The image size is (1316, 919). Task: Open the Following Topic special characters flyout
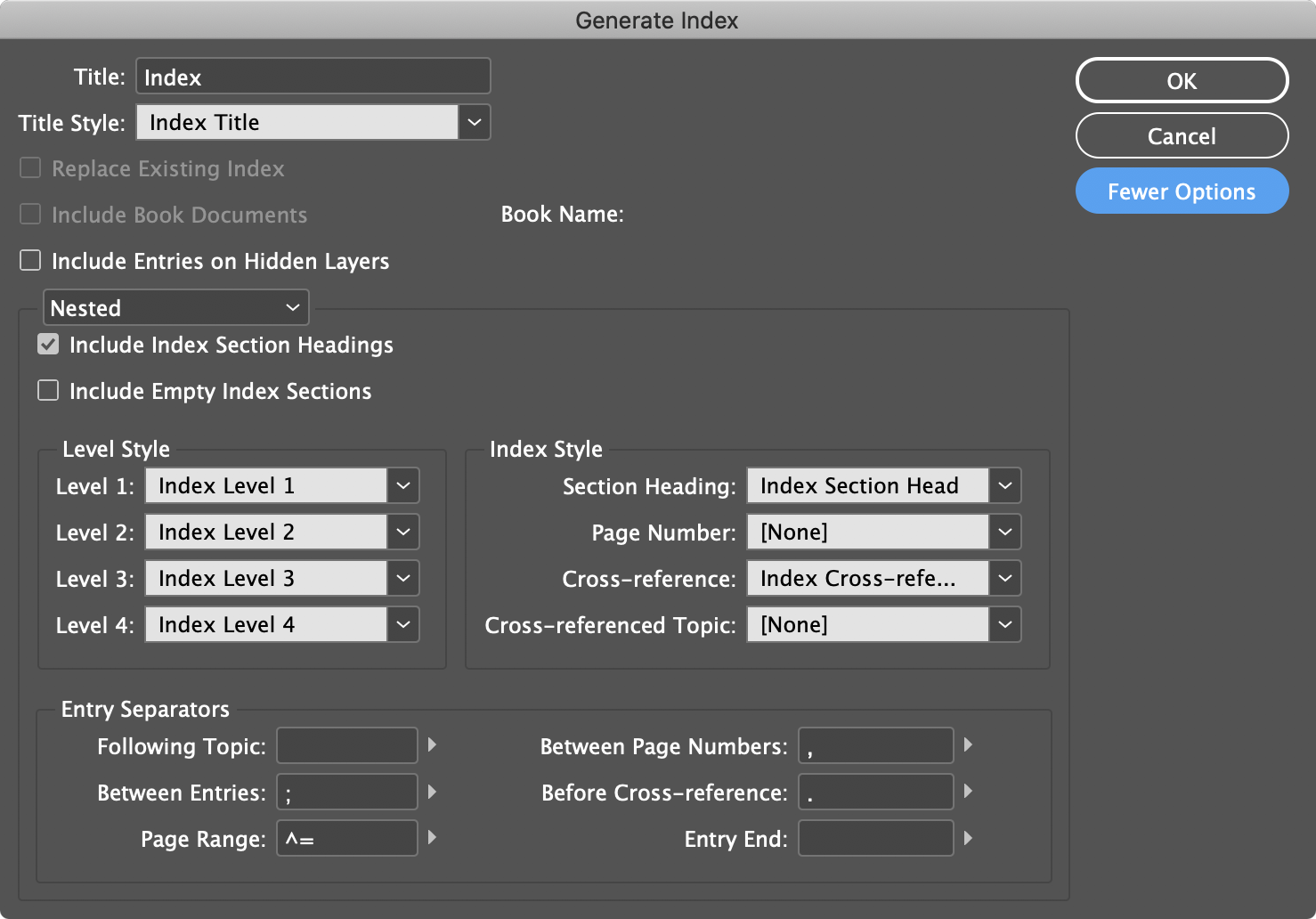tap(431, 745)
